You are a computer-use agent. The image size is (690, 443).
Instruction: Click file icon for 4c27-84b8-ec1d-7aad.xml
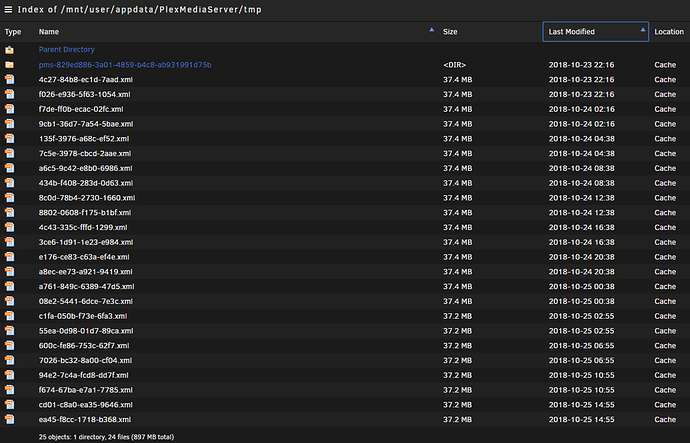coord(9,80)
